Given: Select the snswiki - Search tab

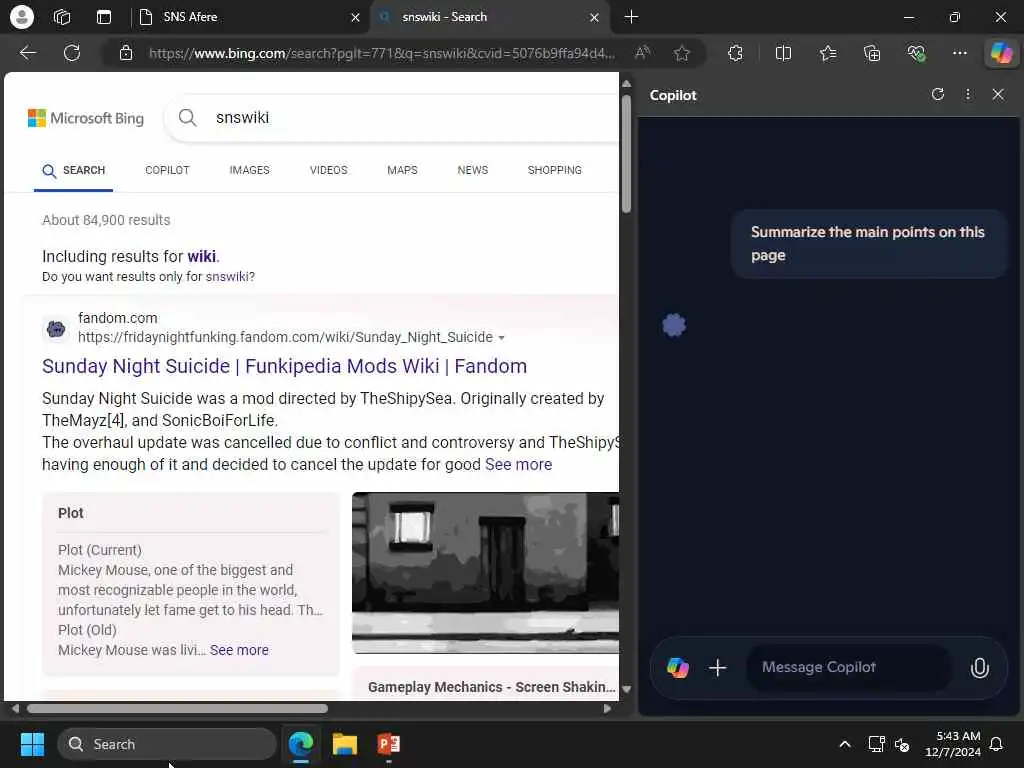Looking at the screenshot, I should click(x=490, y=17).
